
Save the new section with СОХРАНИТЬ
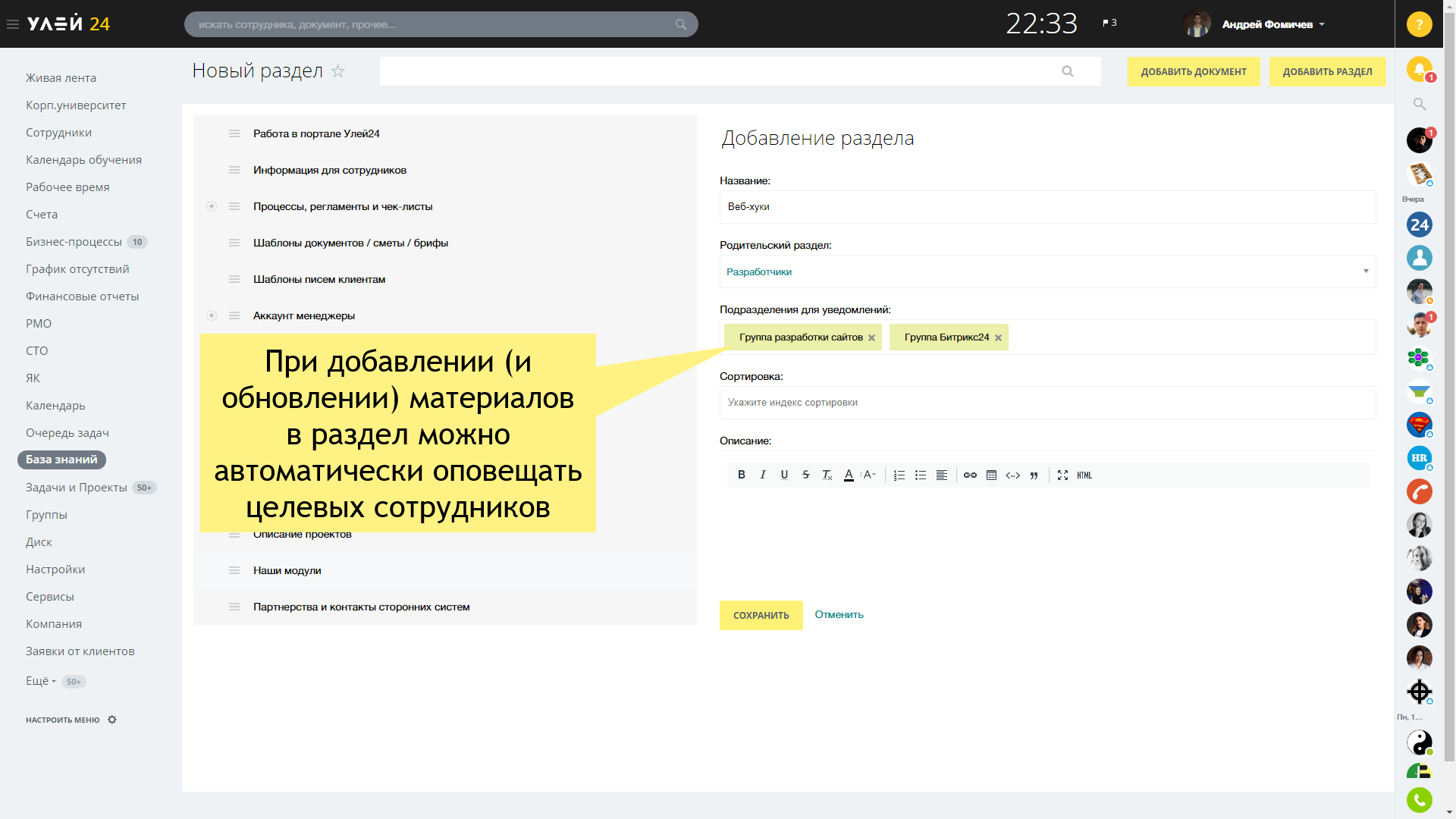click(761, 615)
